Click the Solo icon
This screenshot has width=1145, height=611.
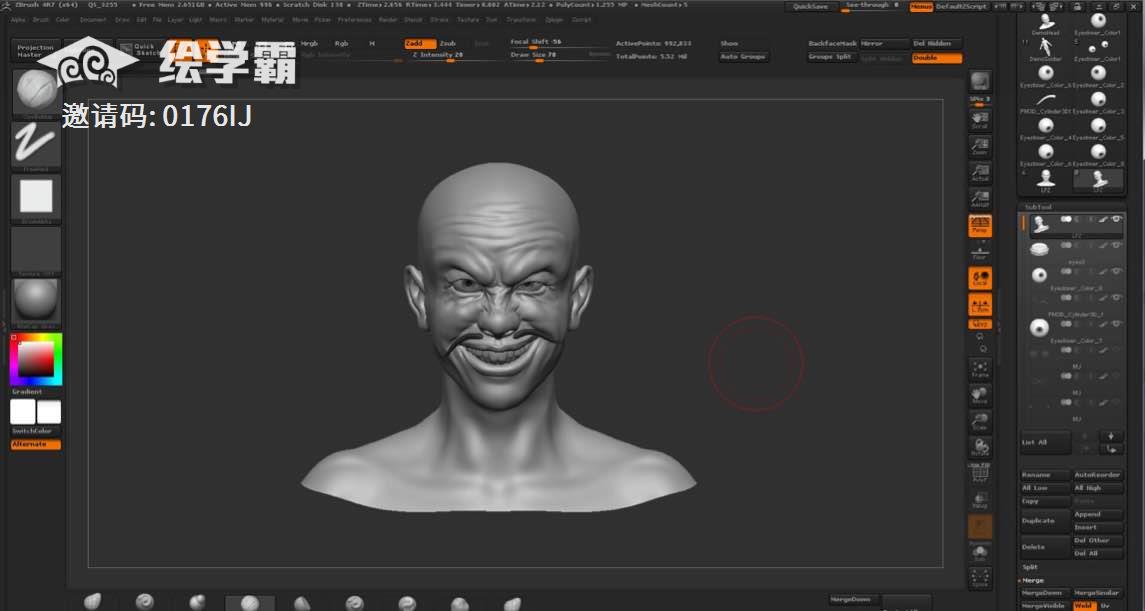coord(980,554)
